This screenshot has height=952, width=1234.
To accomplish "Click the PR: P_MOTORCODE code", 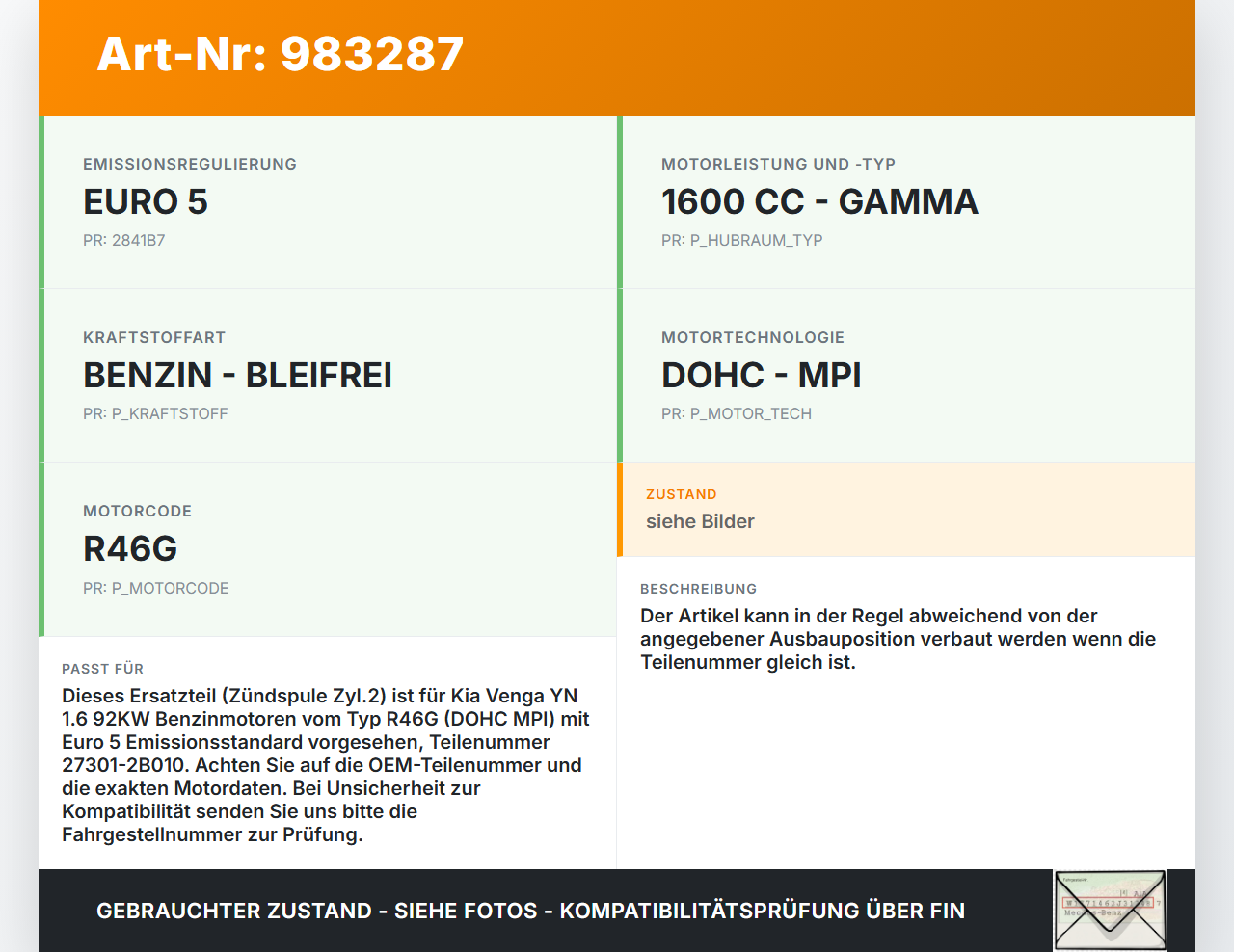I will [x=155, y=588].
